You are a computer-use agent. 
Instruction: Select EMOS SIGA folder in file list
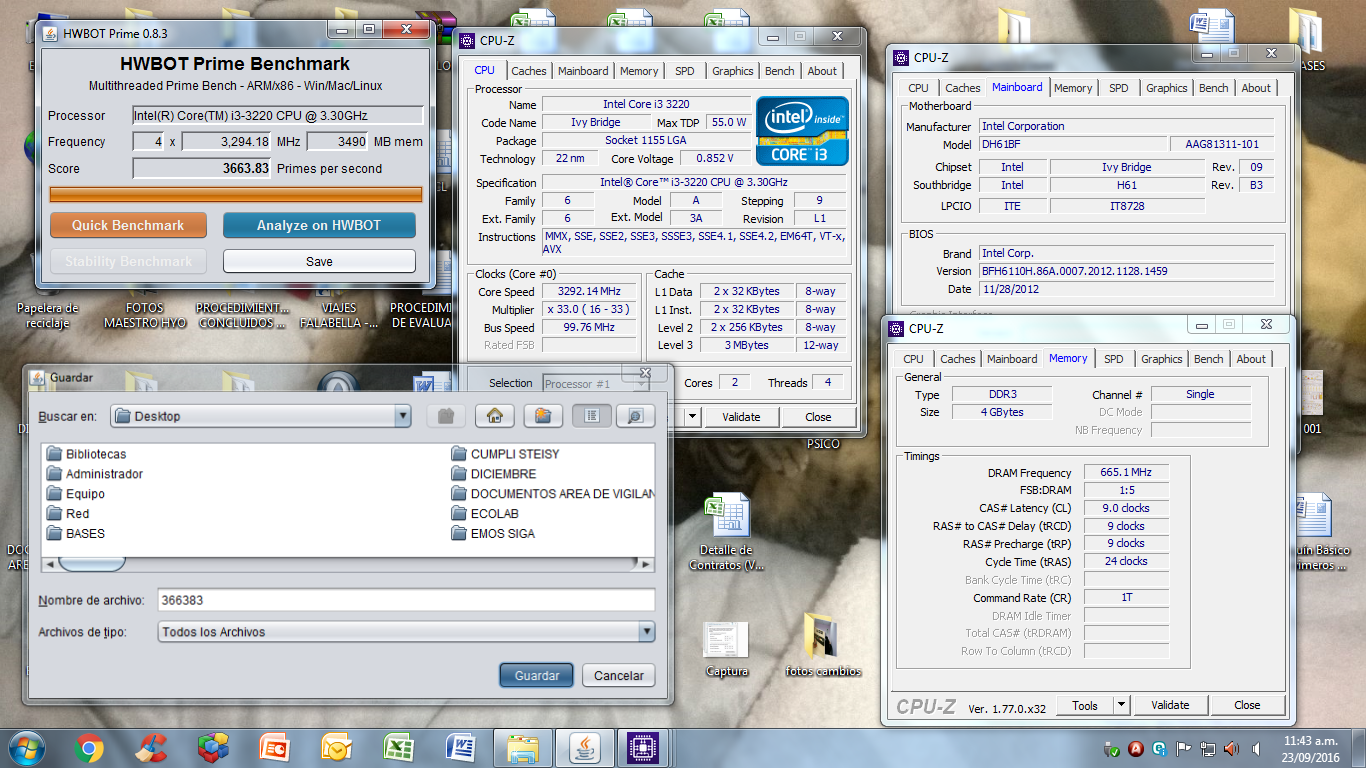tap(493, 534)
